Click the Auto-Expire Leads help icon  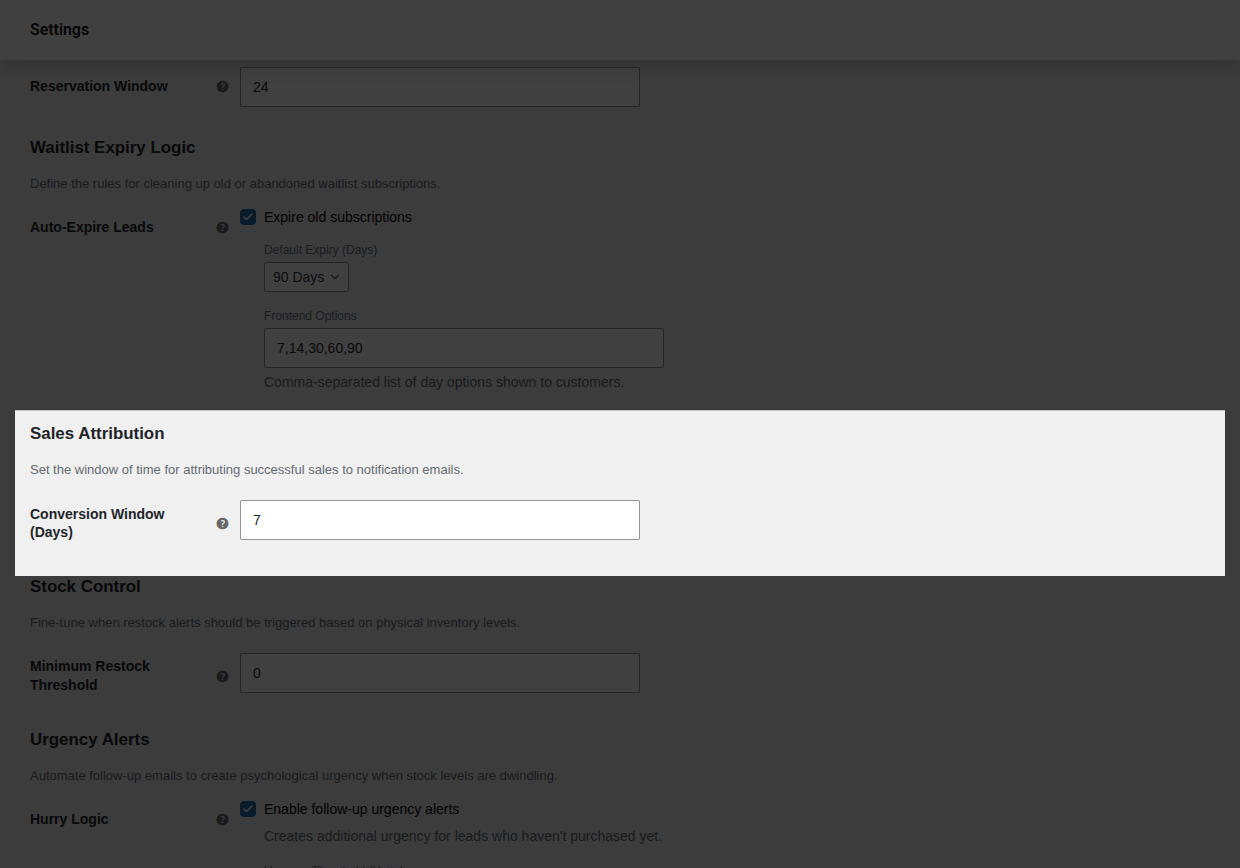coord(223,228)
